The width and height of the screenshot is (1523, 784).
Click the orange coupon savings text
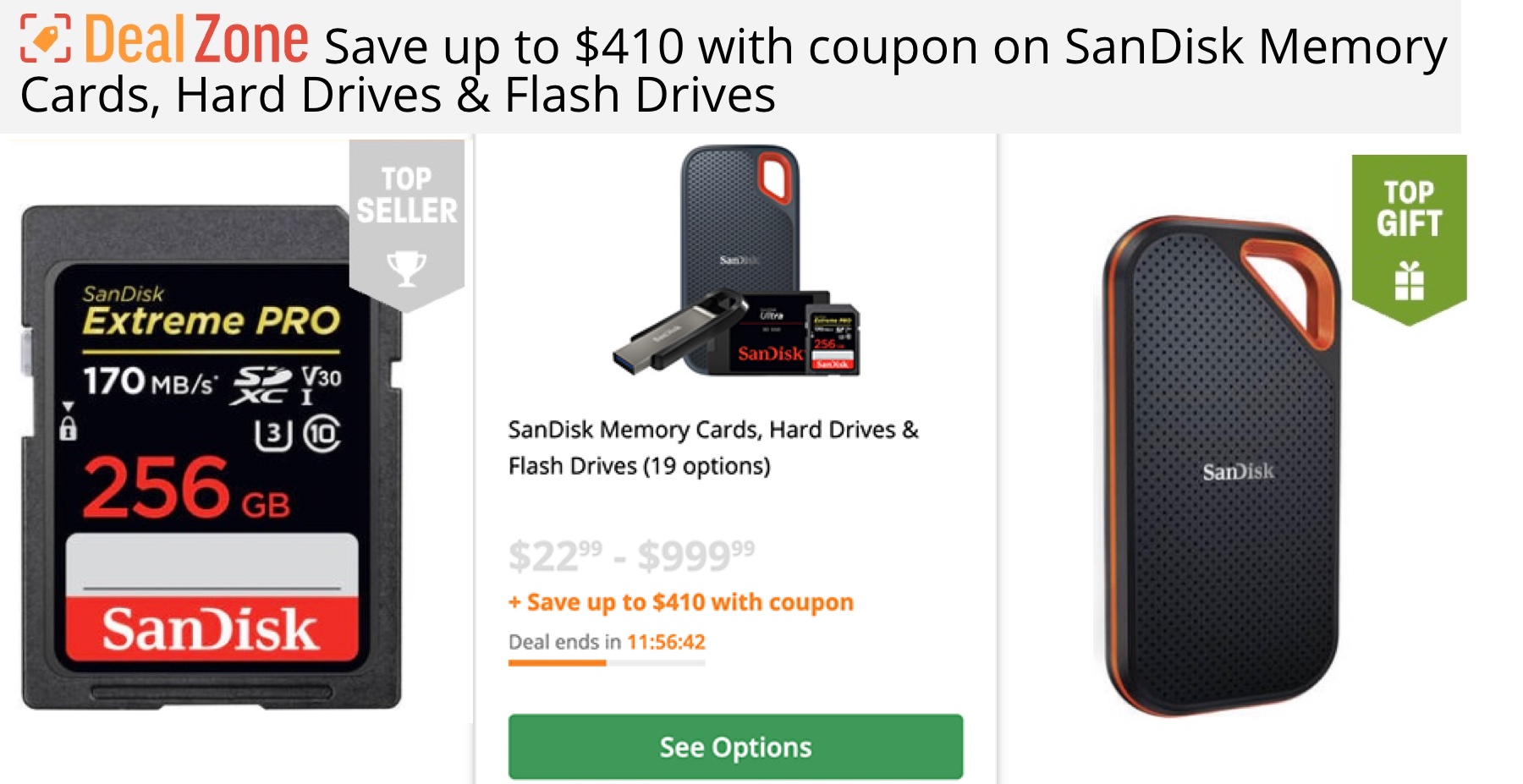click(681, 602)
